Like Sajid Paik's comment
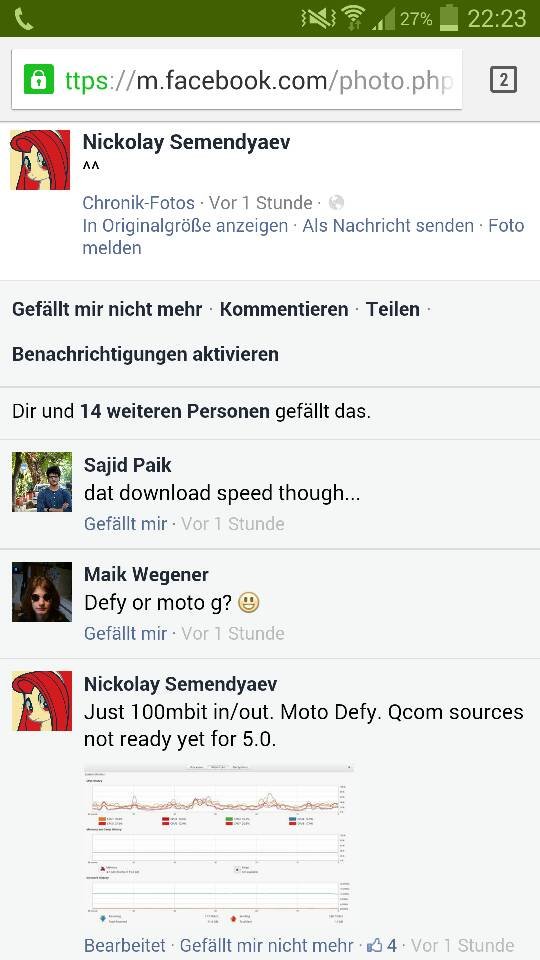540x960 pixels. [x=126, y=524]
